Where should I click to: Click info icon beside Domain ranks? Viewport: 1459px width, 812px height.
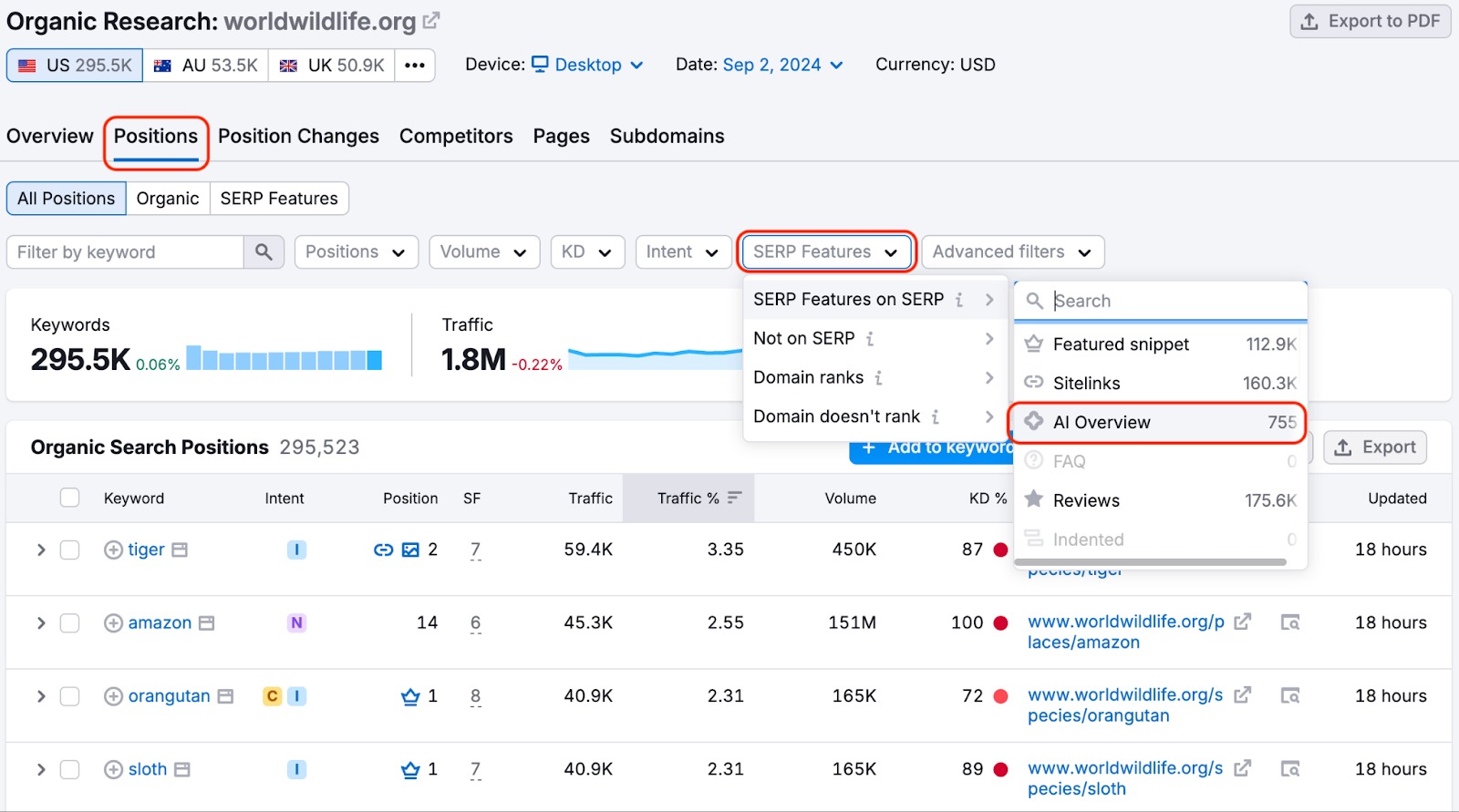click(878, 378)
